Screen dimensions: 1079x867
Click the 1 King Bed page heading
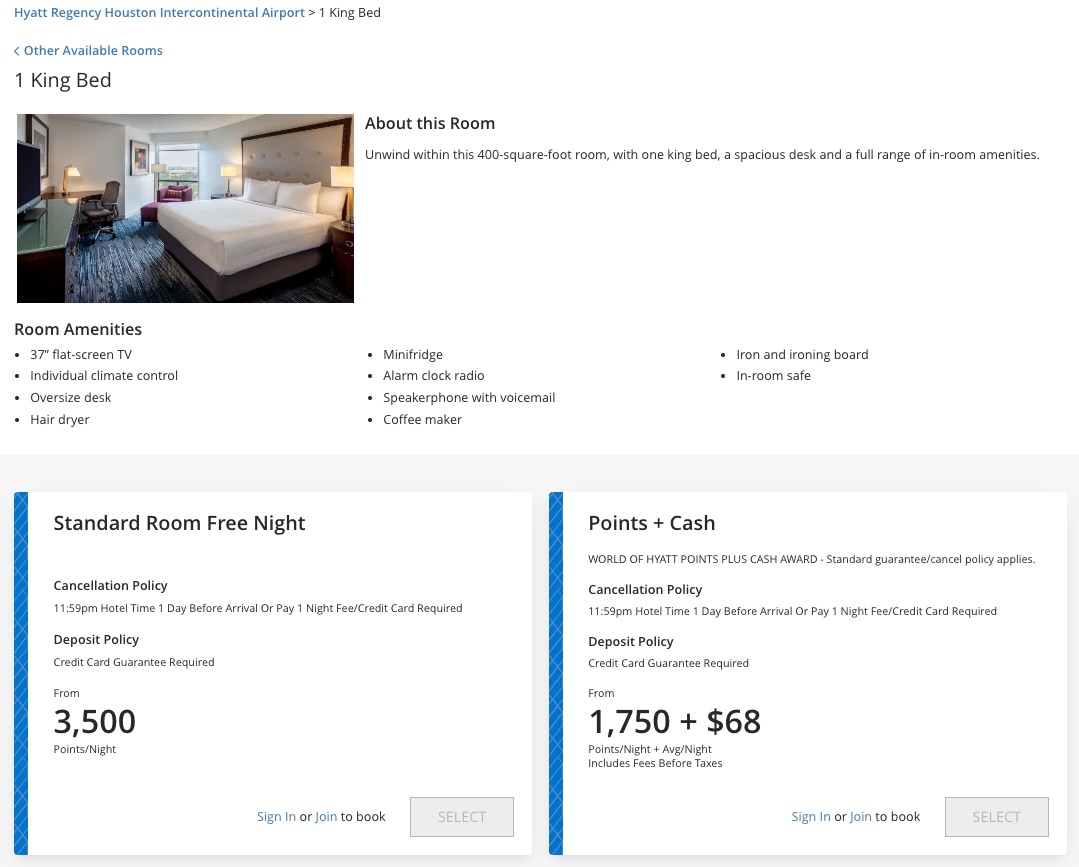(x=63, y=81)
